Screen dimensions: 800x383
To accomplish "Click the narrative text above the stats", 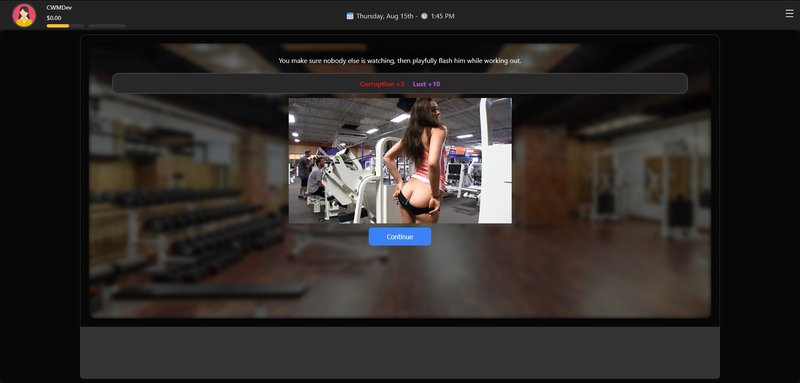I will 400,61.
